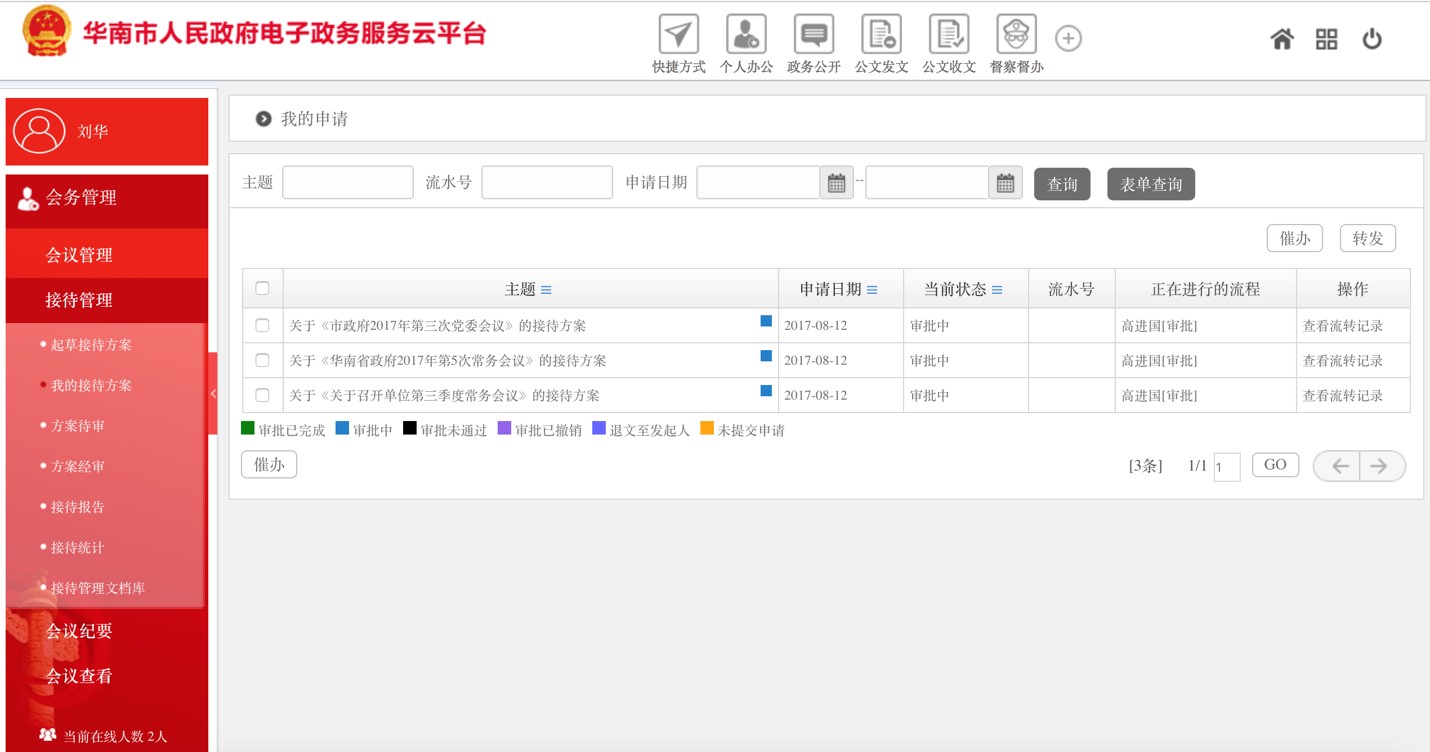Collapse the left sidebar with arrow handle
Image resolution: width=1430 pixels, height=752 pixels.
(213, 394)
